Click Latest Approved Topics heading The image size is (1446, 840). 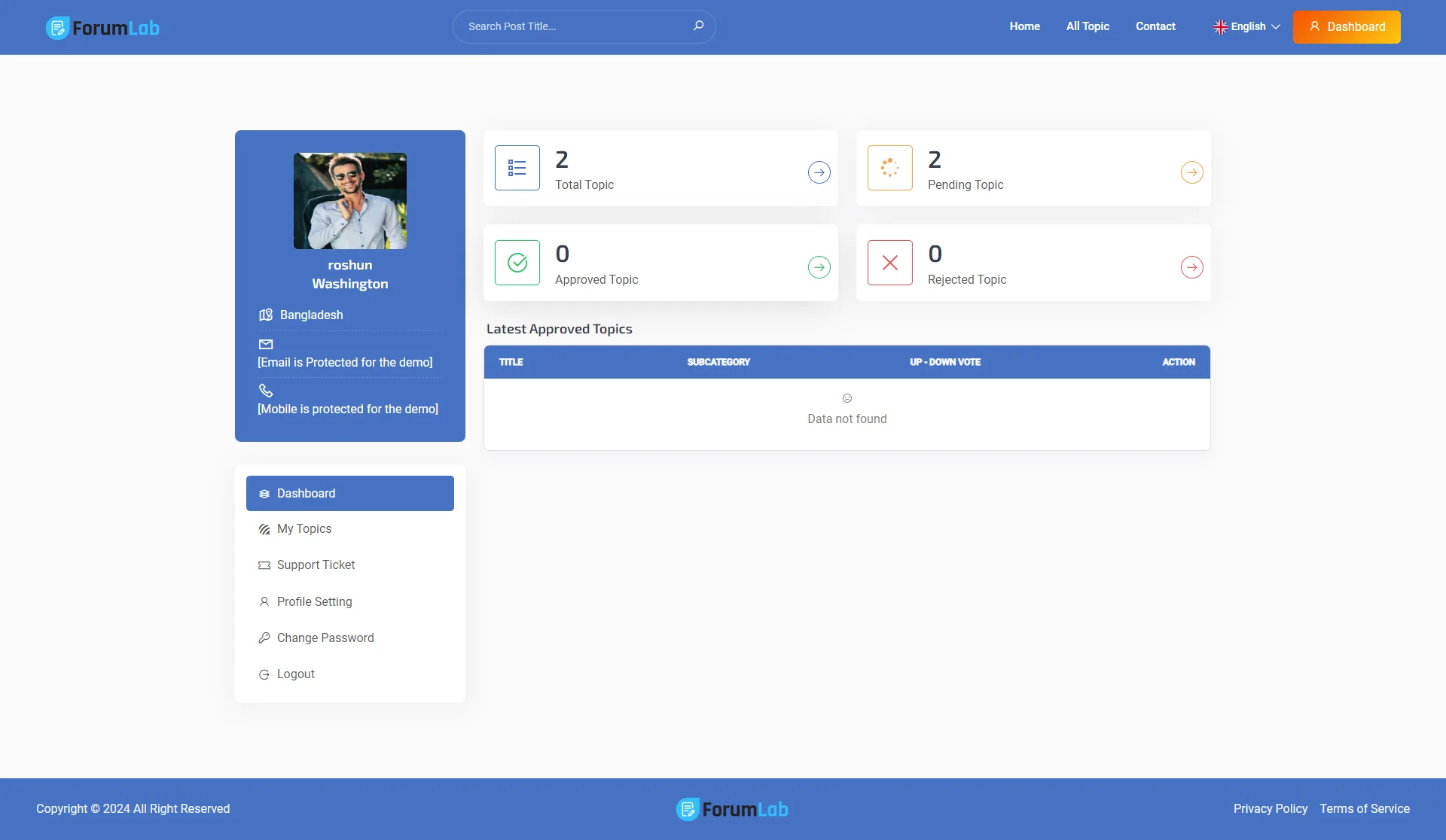tap(560, 329)
